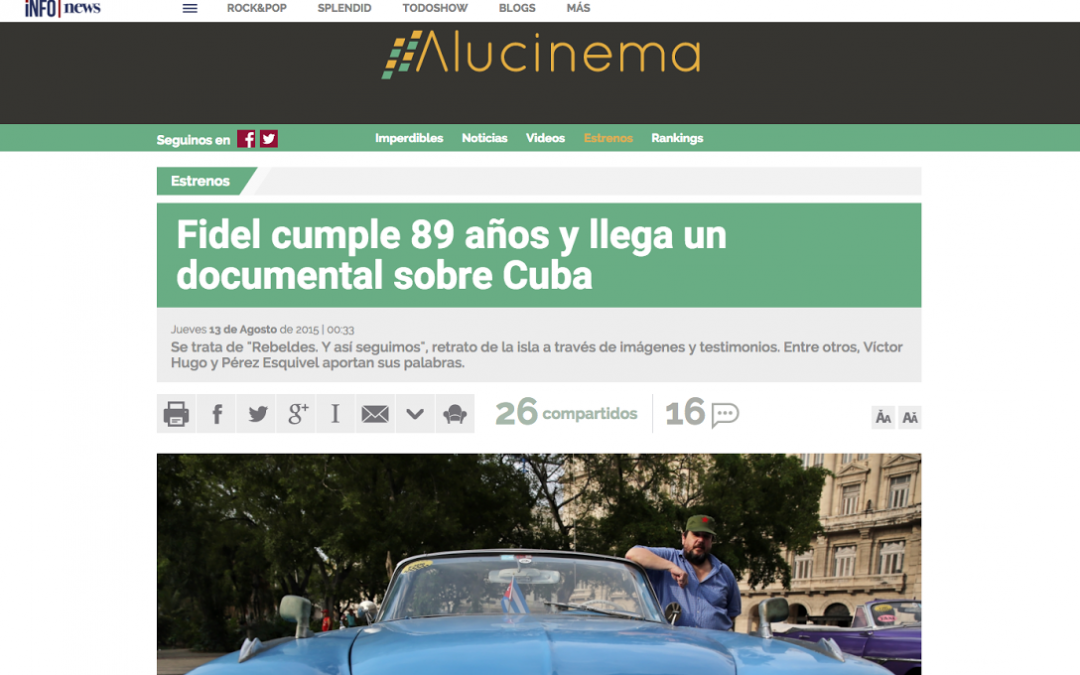
Task: Open Alucinema's Twitter page from Seguinos en
Action: click(269, 139)
